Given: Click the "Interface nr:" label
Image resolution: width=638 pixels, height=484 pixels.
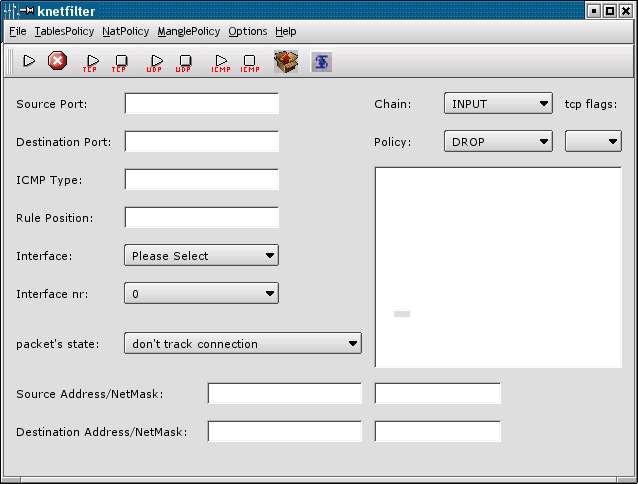Looking at the screenshot, I should [x=52, y=294].
